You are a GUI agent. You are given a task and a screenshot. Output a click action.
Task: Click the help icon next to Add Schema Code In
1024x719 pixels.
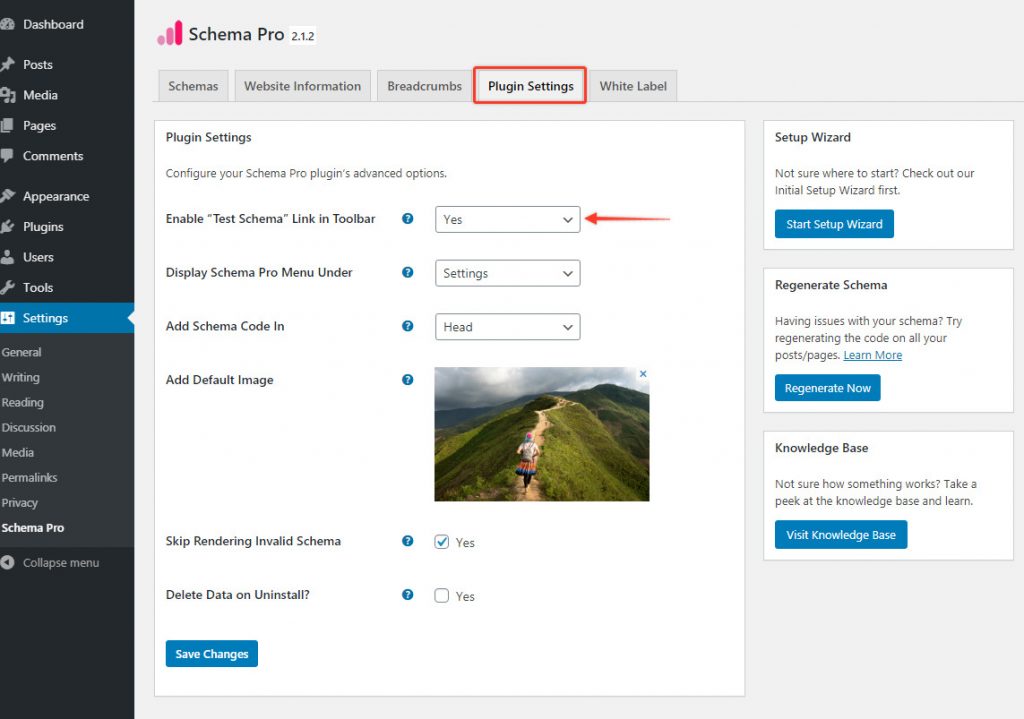pos(407,326)
